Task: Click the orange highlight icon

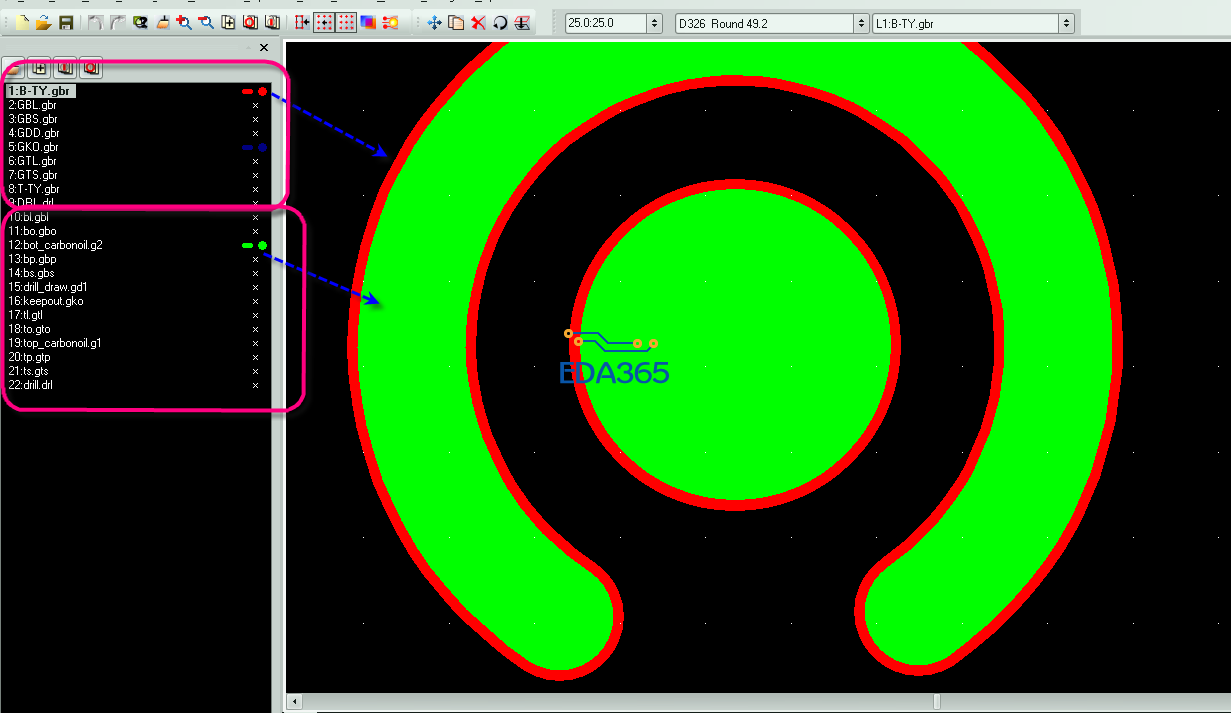Action: [391, 22]
